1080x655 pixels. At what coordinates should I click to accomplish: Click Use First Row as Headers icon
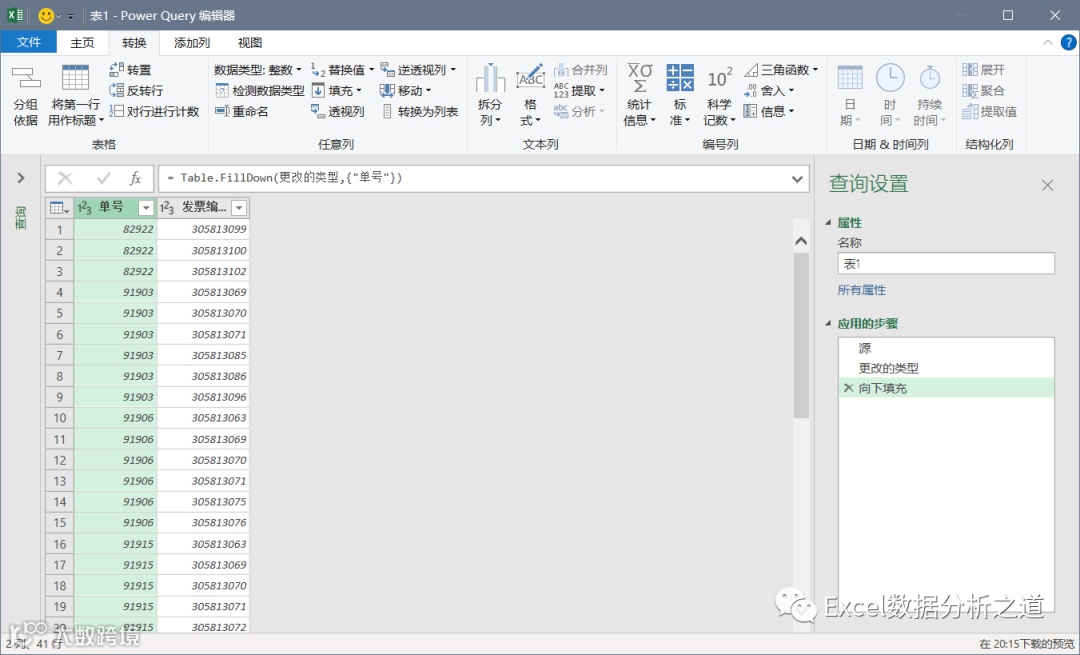point(75,78)
